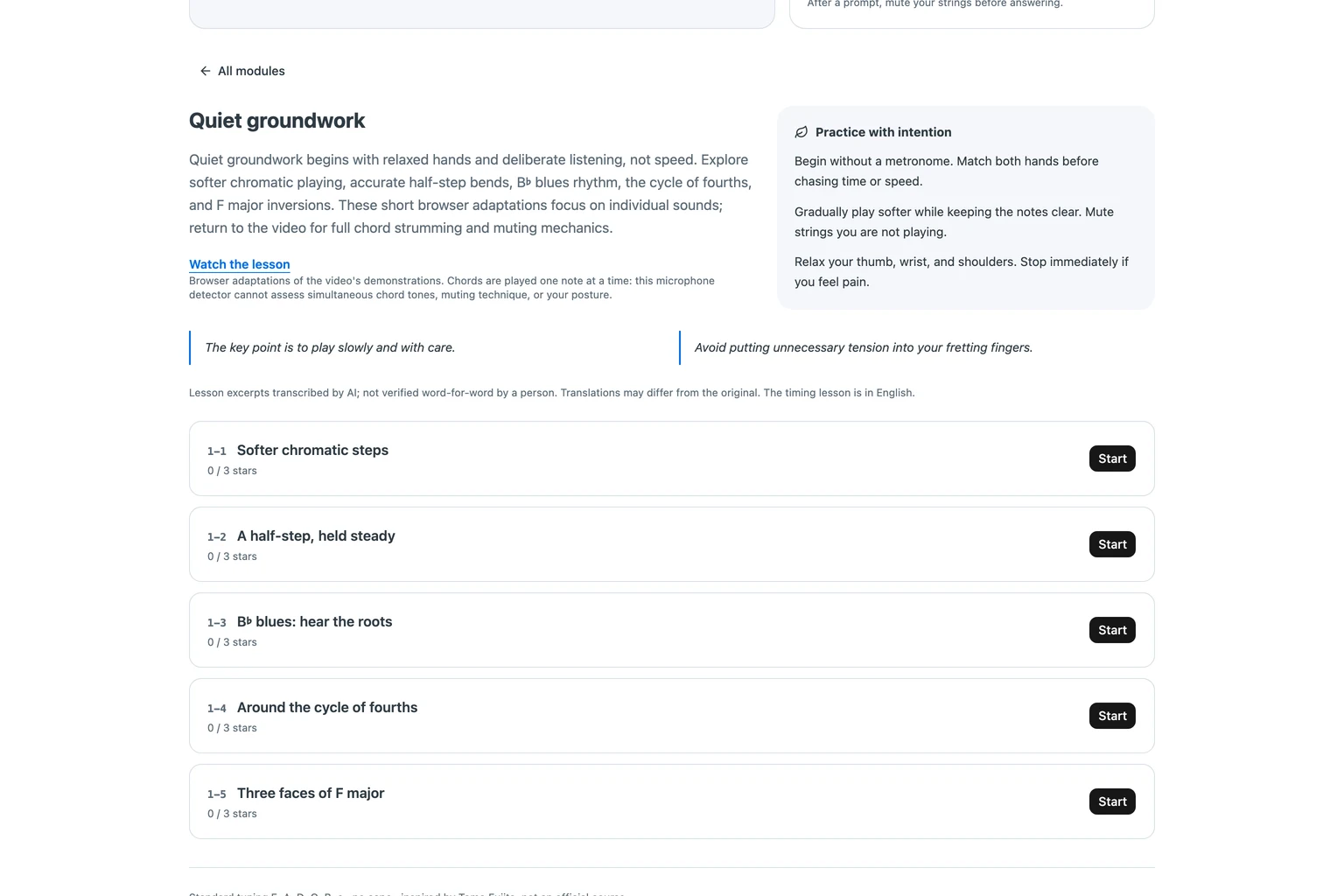Select the A half-step, held steady title

[x=316, y=535]
